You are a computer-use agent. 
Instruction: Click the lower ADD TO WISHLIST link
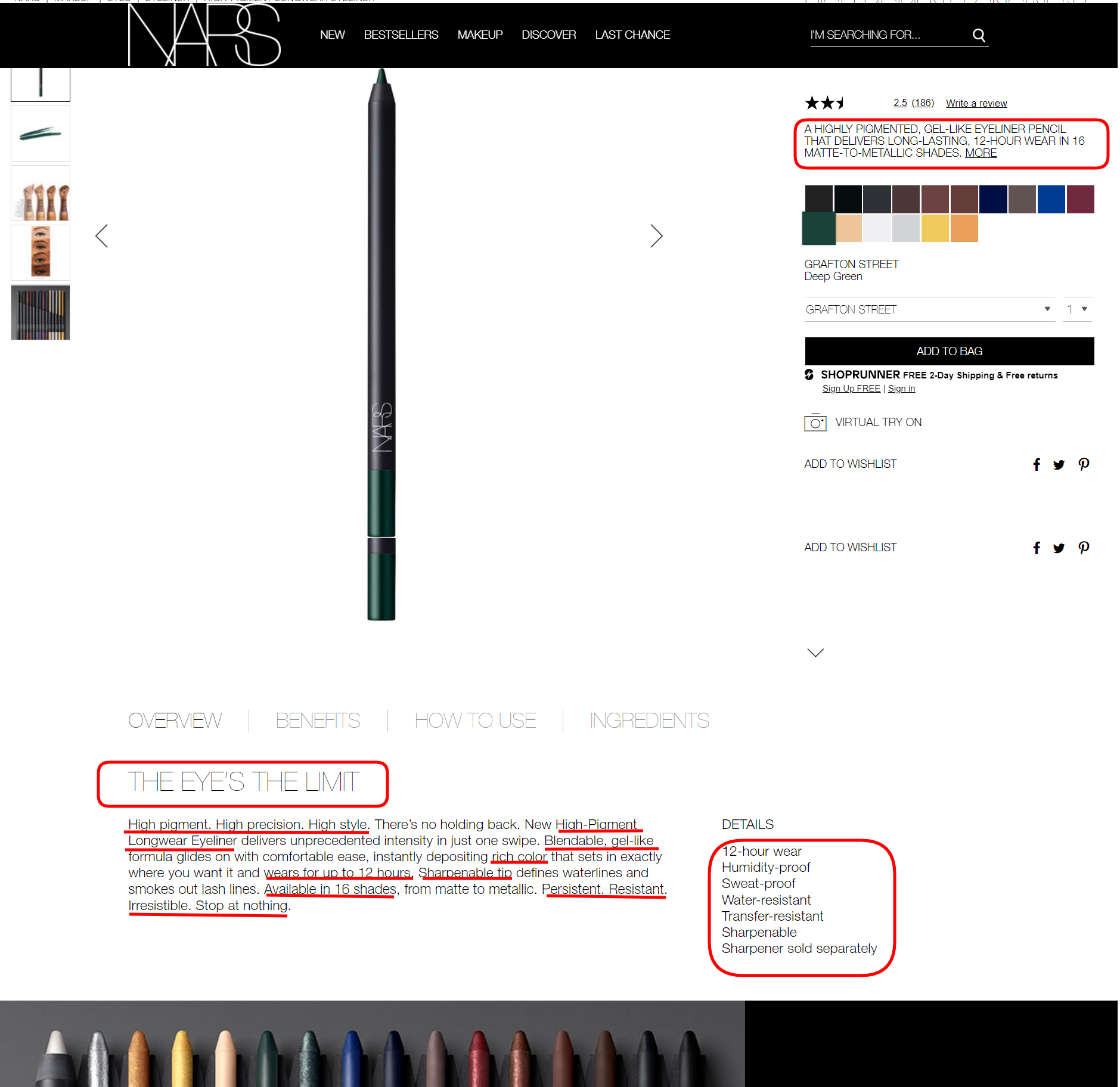850,548
